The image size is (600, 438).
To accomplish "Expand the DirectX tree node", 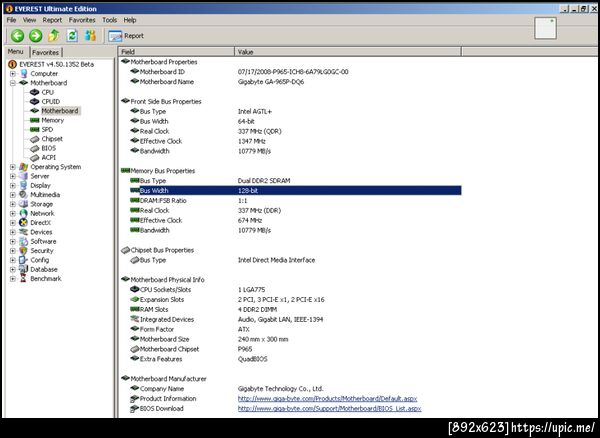I will (x=13, y=223).
